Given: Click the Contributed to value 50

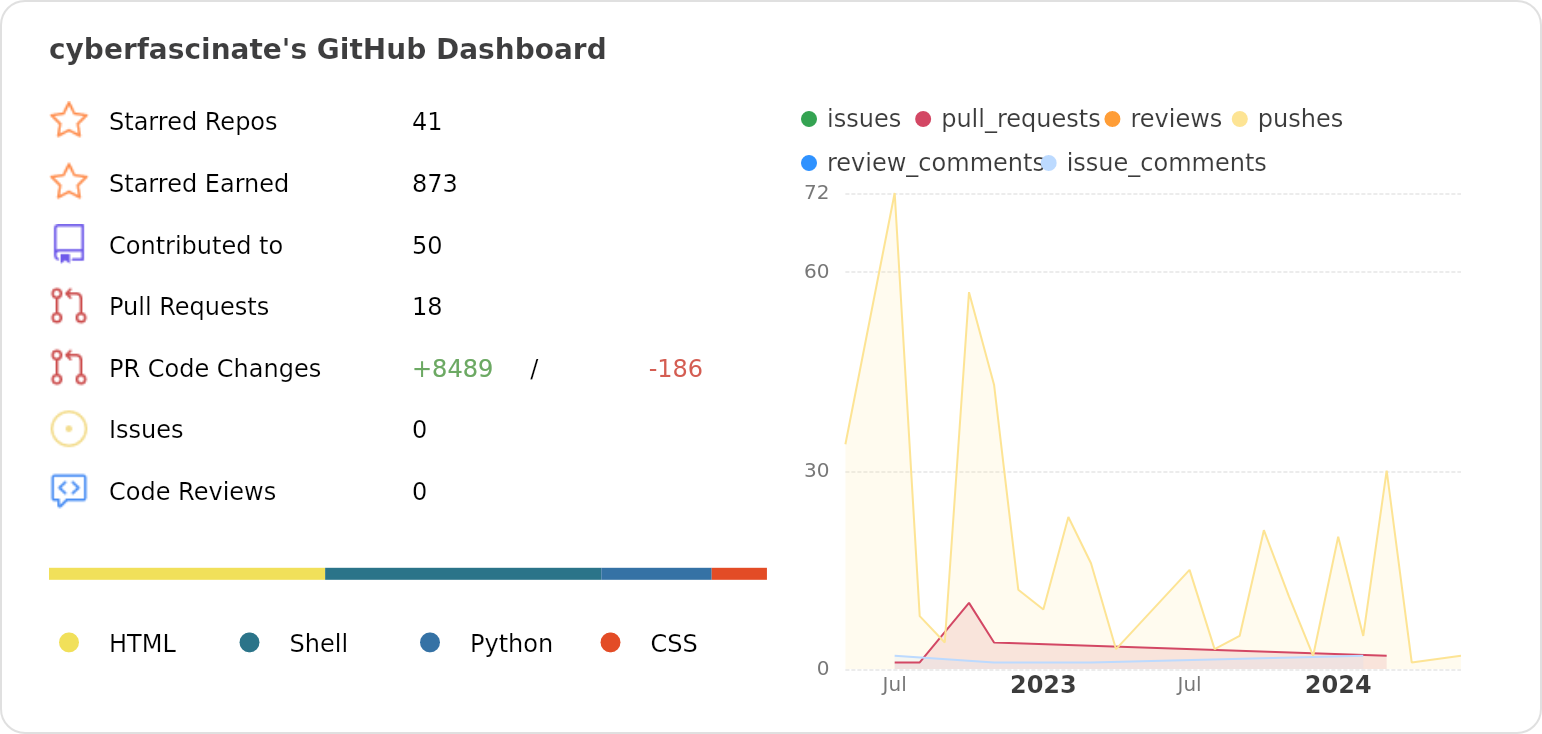Looking at the screenshot, I should tap(427, 246).
